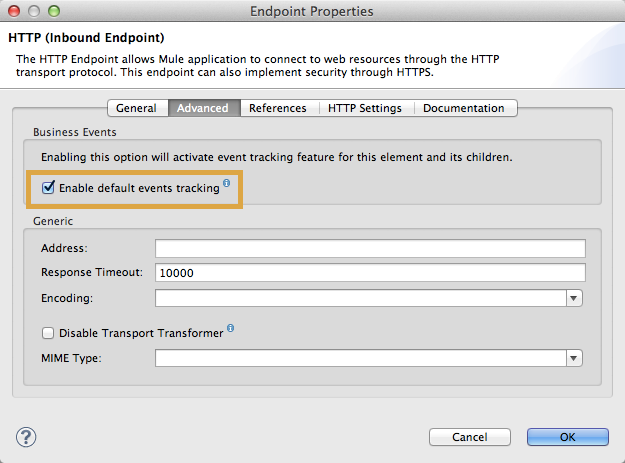Click the help question mark icon
The width and height of the screenshot is (625, 463).
click(x=27, y=436)
